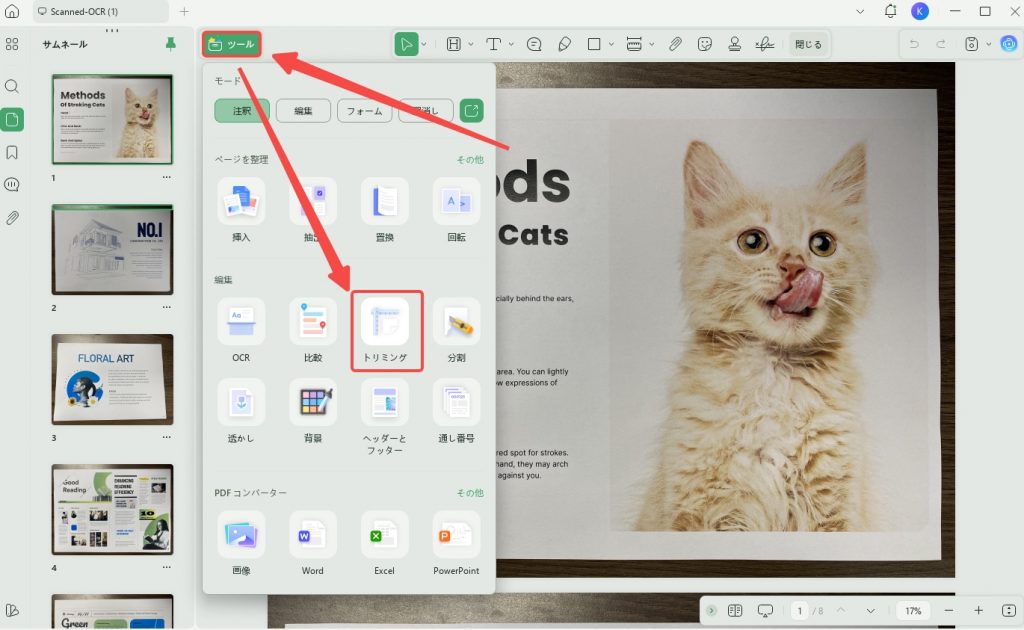Open the ツール (Tools) menu button
The width and height of the screenshot is (1024, 630).
tap(231, 44)
